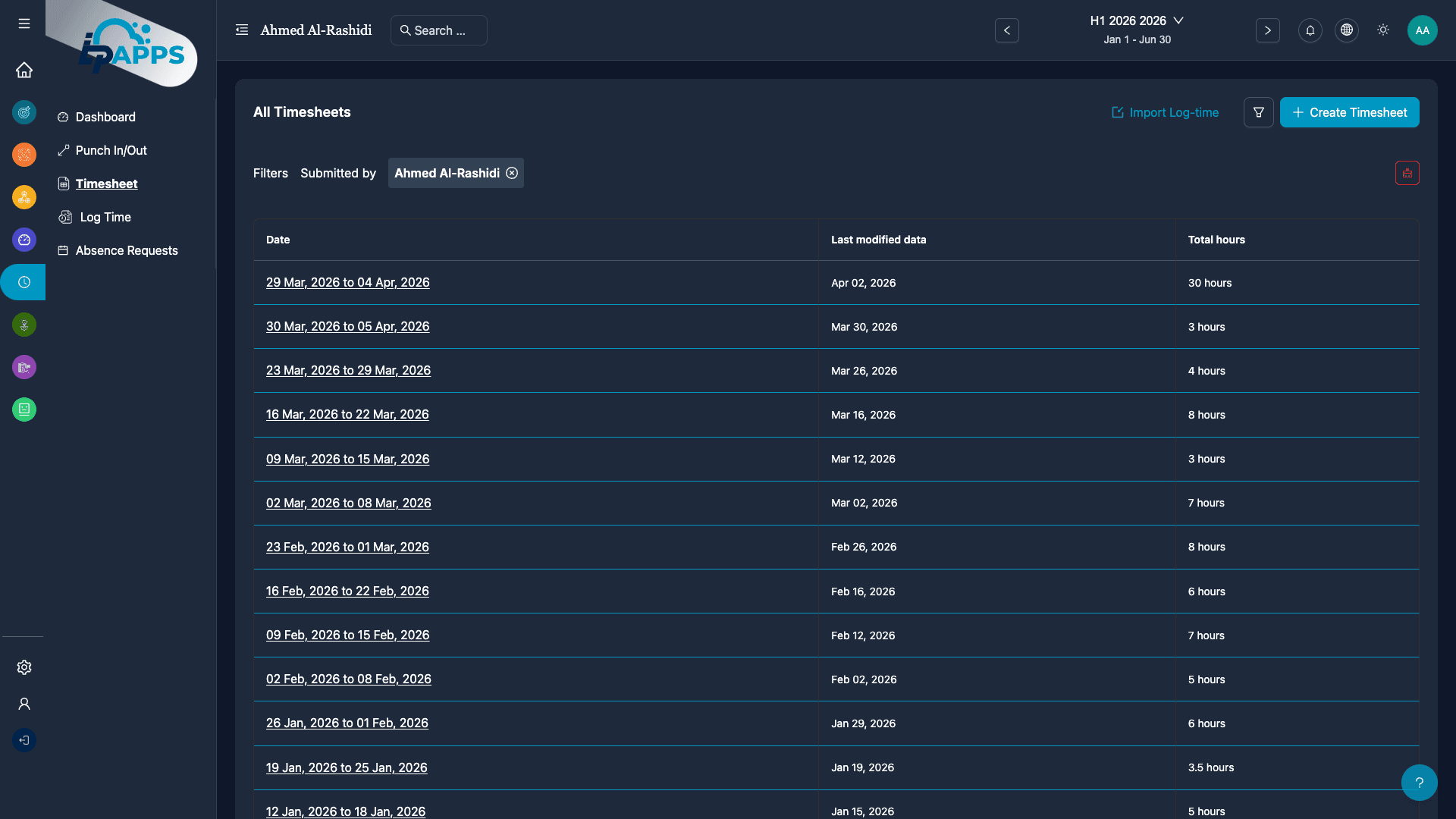Open settings gear in left rail
This screenshot has height=819, width=1456.
tap(24, 667)
